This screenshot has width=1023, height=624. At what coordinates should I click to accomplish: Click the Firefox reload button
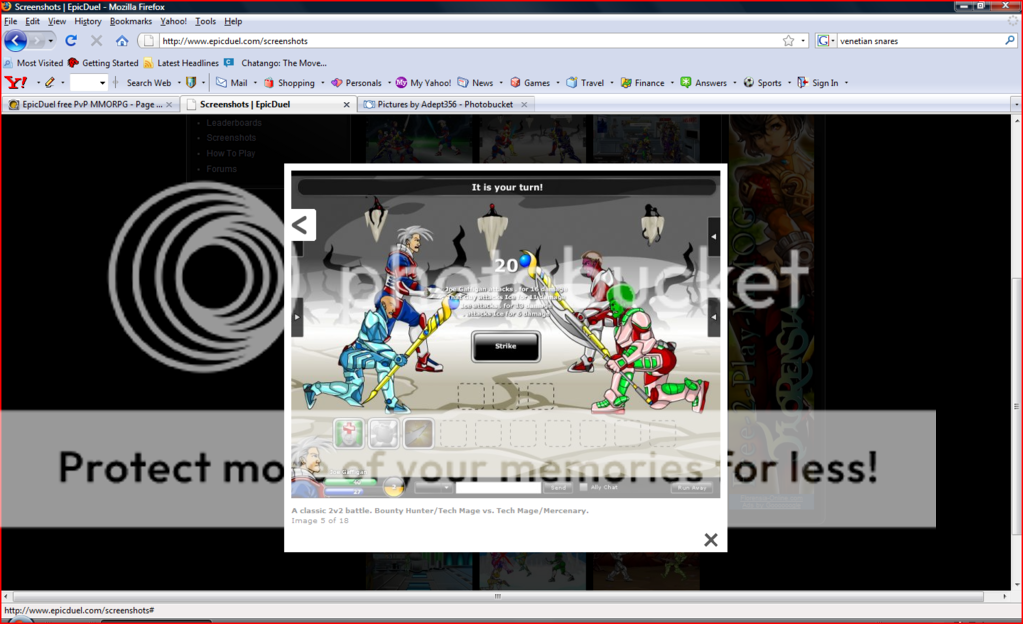pyautogui.click(x=71, y=41)
